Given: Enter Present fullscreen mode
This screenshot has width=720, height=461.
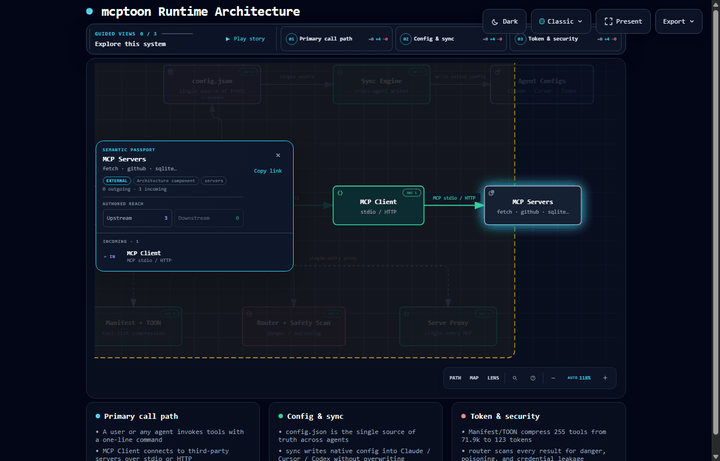Looking at the screenshot, I should pos(623,22).
